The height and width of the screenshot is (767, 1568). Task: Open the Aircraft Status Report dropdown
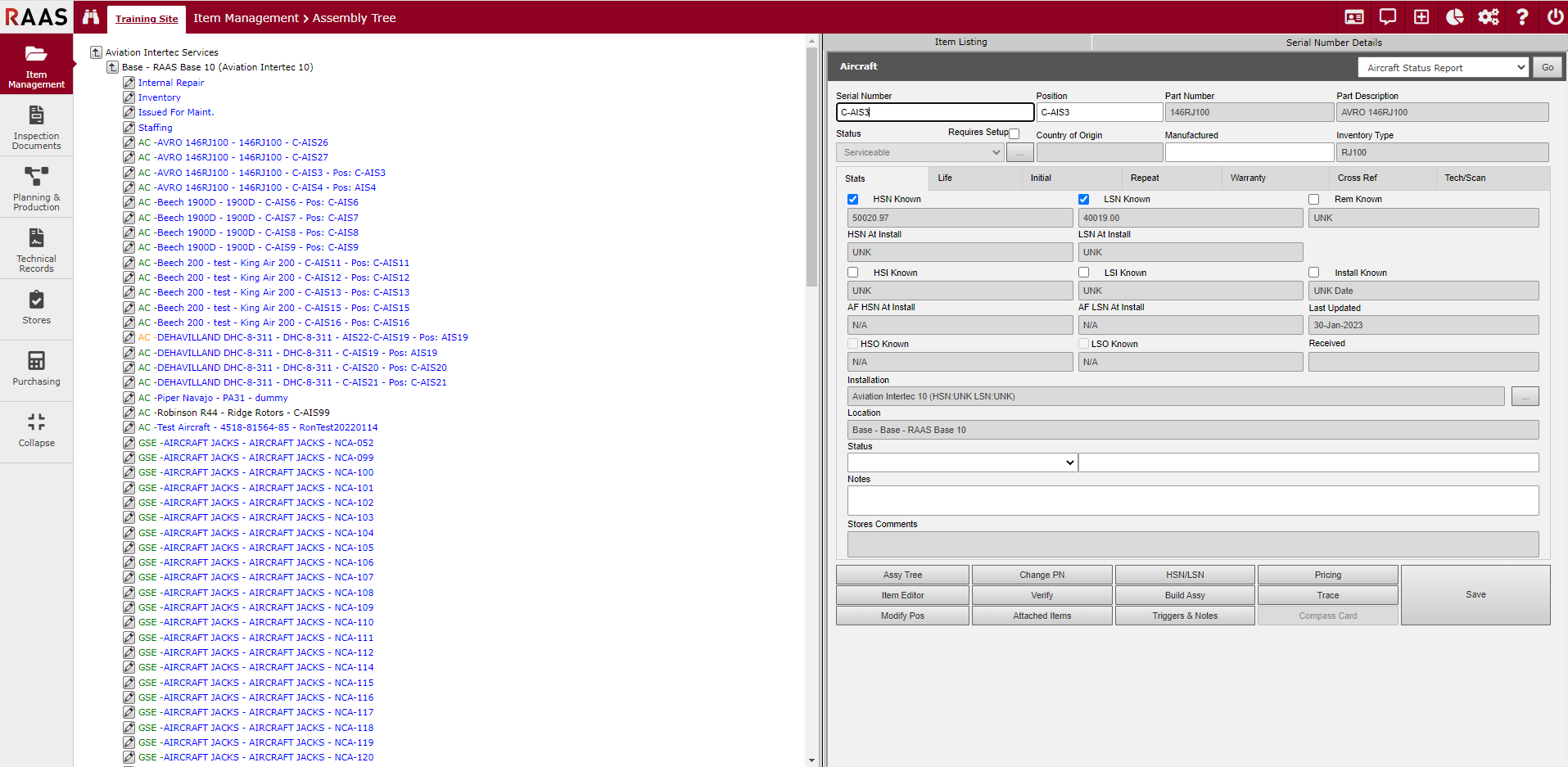tap(1443, 68)
